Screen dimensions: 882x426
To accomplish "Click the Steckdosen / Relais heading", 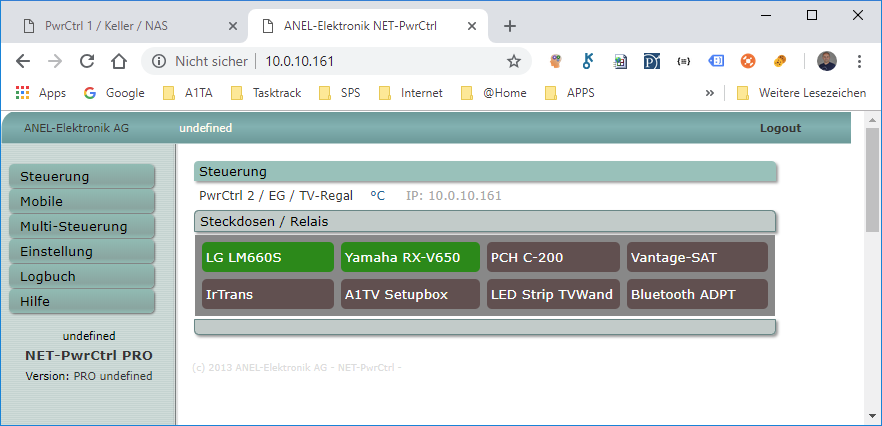I will [x=264, y=222].
